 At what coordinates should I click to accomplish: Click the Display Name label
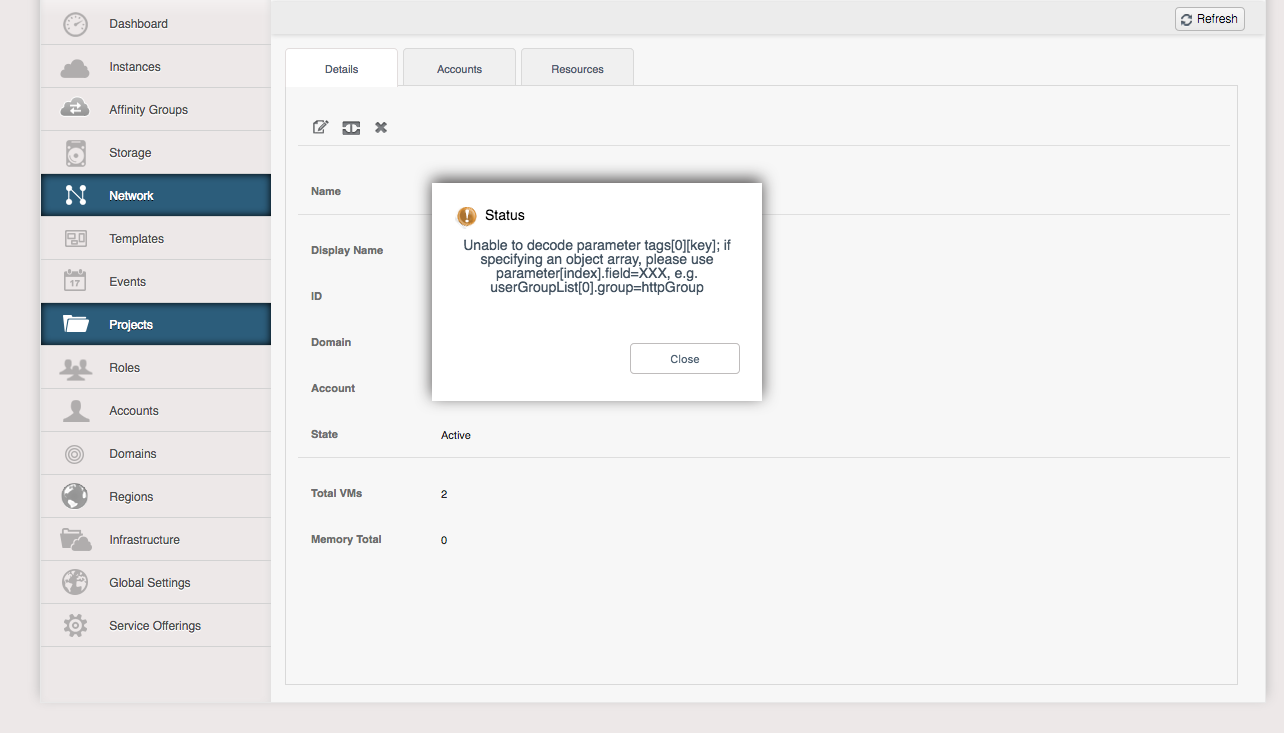pos(347,250)
